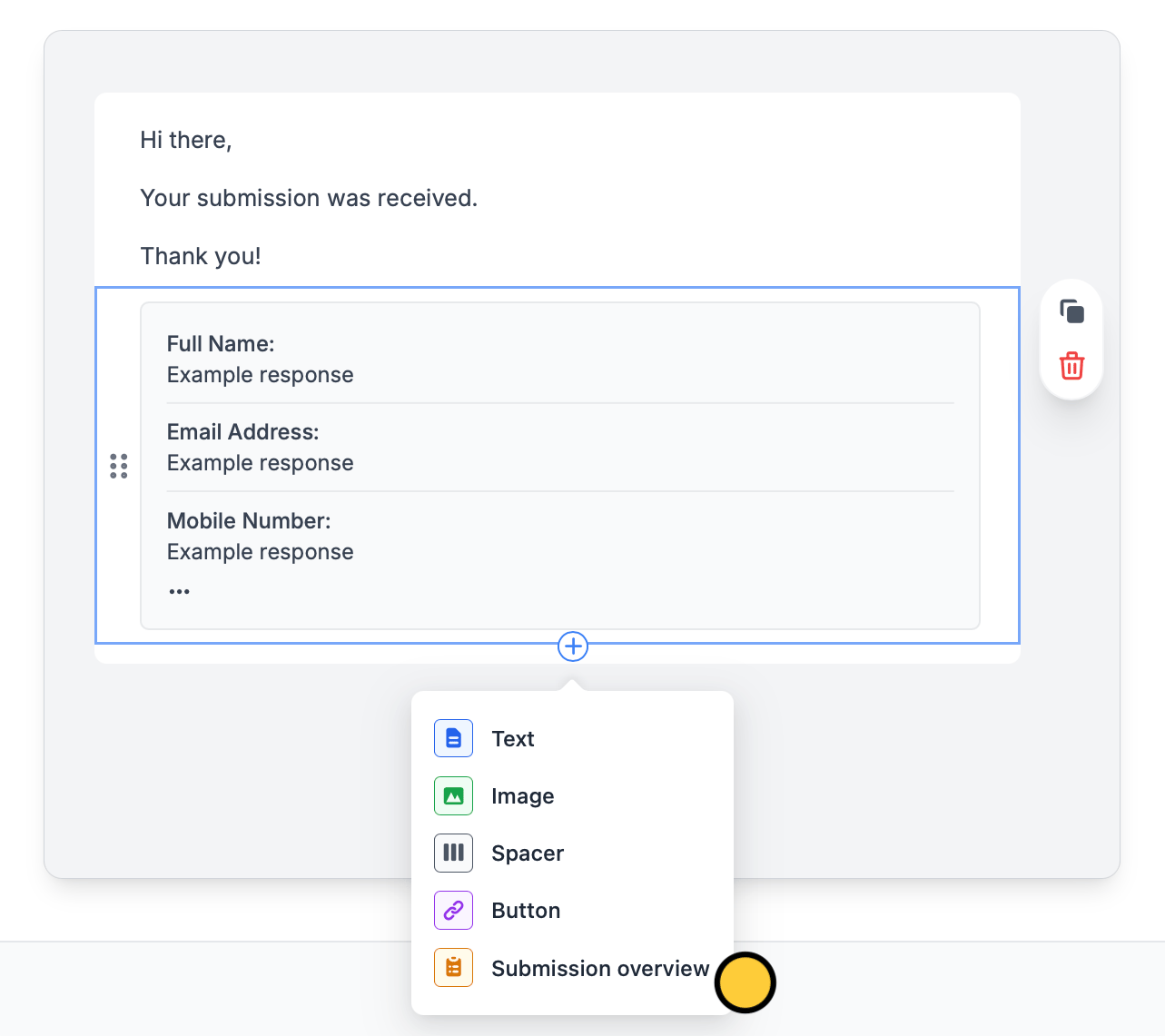Click the circled plus add-block button
The image size is (1165, 1036).
(x=573, y=646)
